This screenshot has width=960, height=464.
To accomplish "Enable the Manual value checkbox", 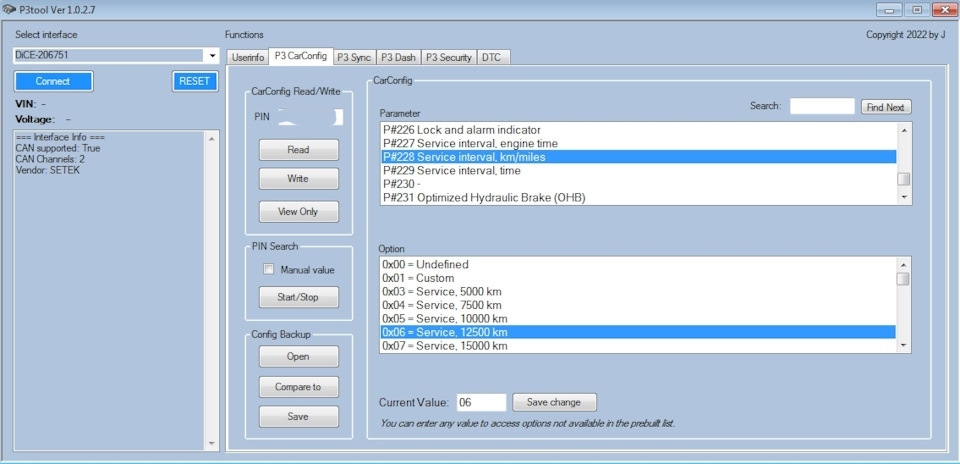I will click(x=268, y=269).
